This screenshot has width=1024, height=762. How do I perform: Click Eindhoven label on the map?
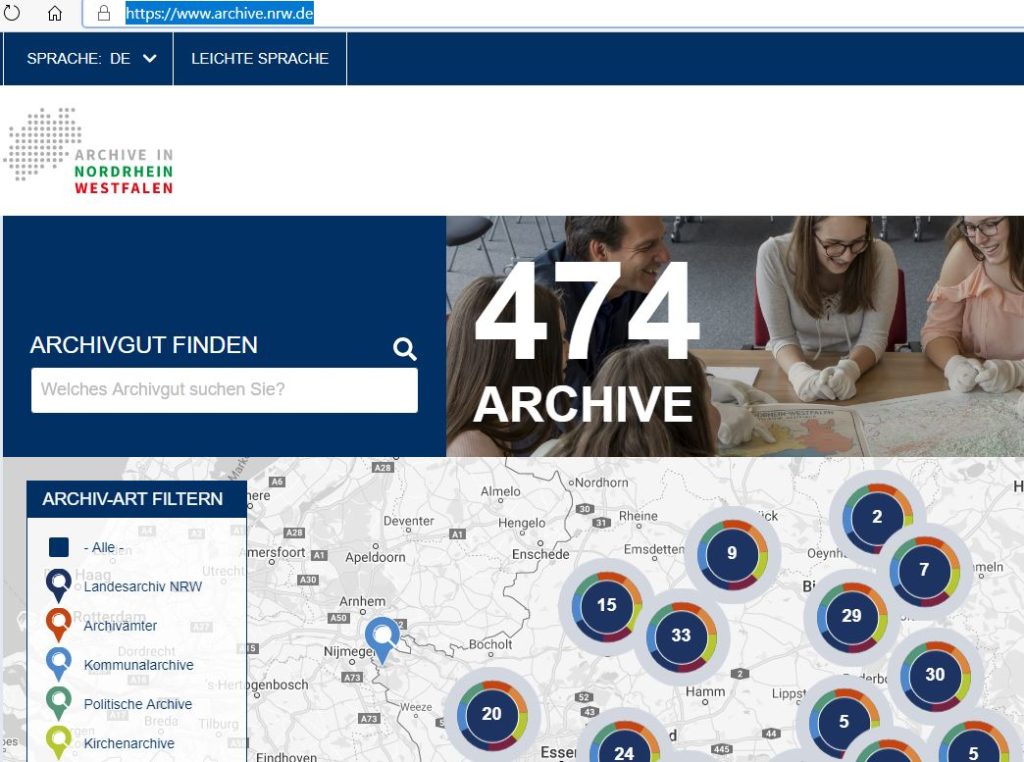287,757
